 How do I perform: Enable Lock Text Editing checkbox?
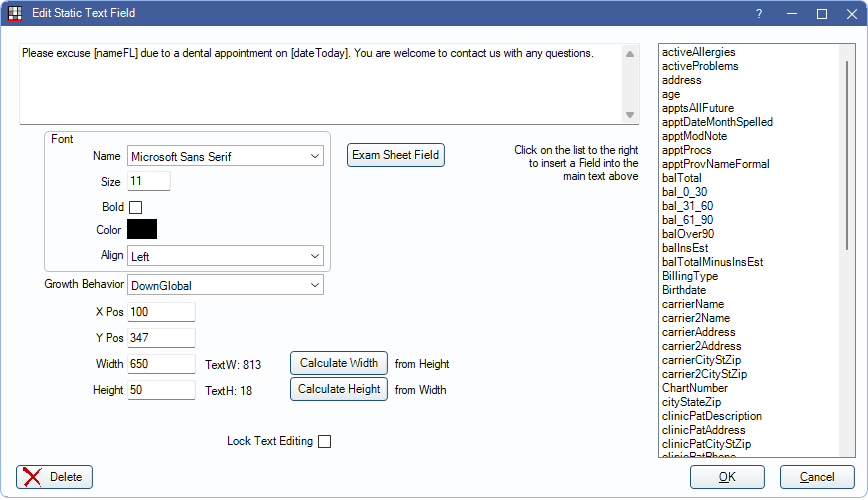pos(324,441)
